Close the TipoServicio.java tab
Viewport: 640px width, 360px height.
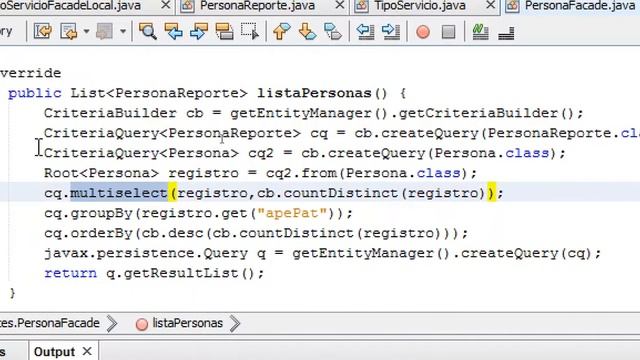(491, 5)
